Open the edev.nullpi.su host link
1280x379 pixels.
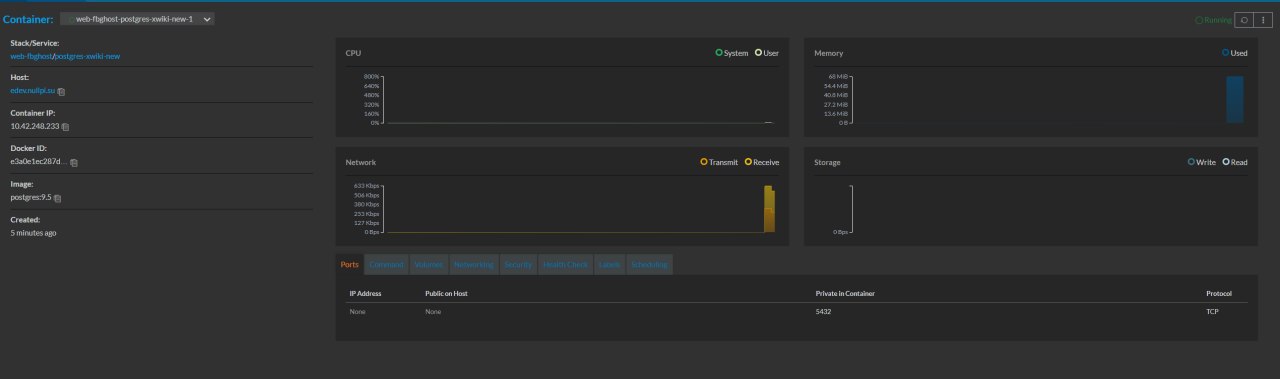click(33, 91)
